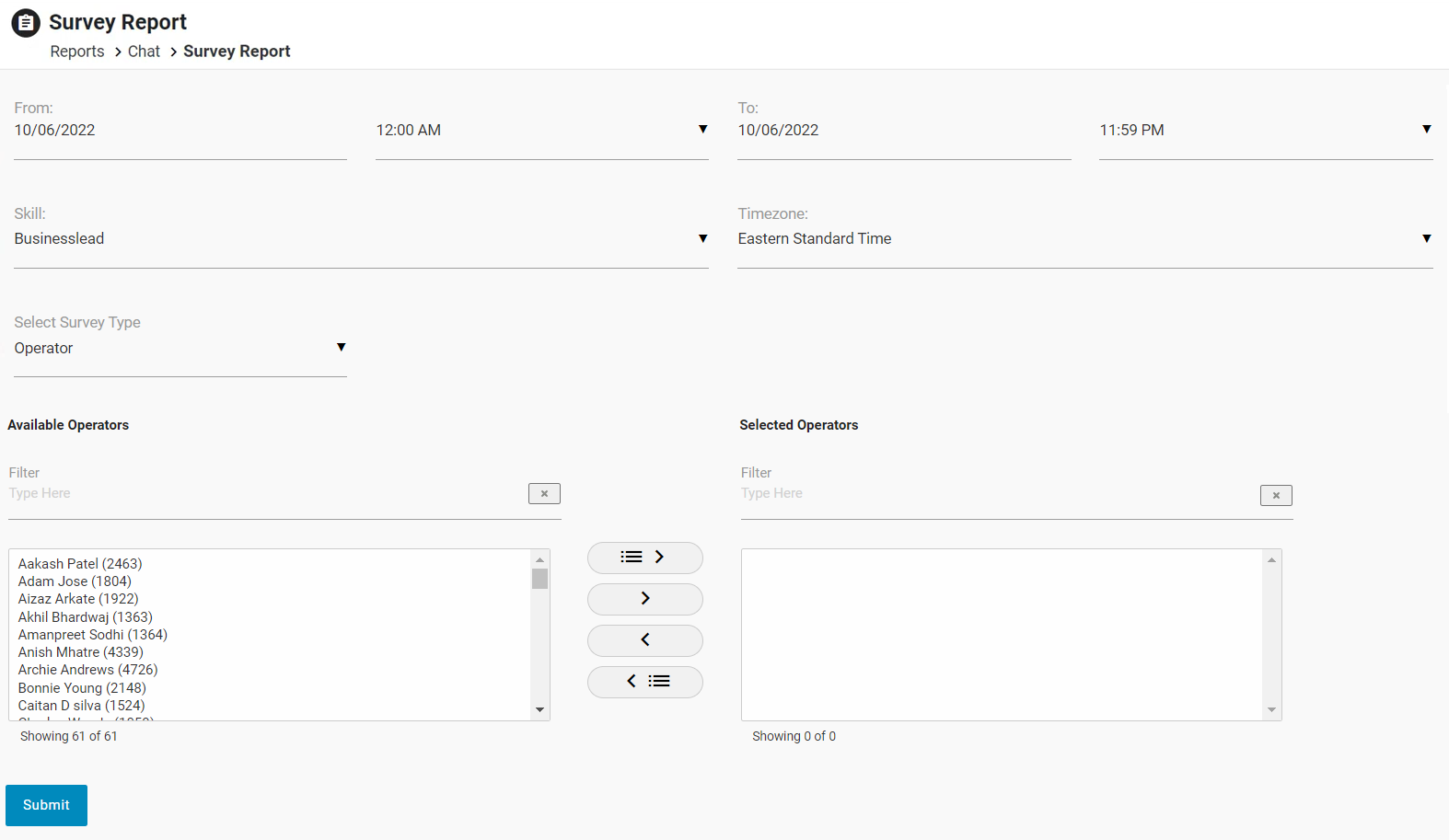The image size is (1449, 840).
Task: Expand the Timezone dropdown
Action: pos(1084,239)
